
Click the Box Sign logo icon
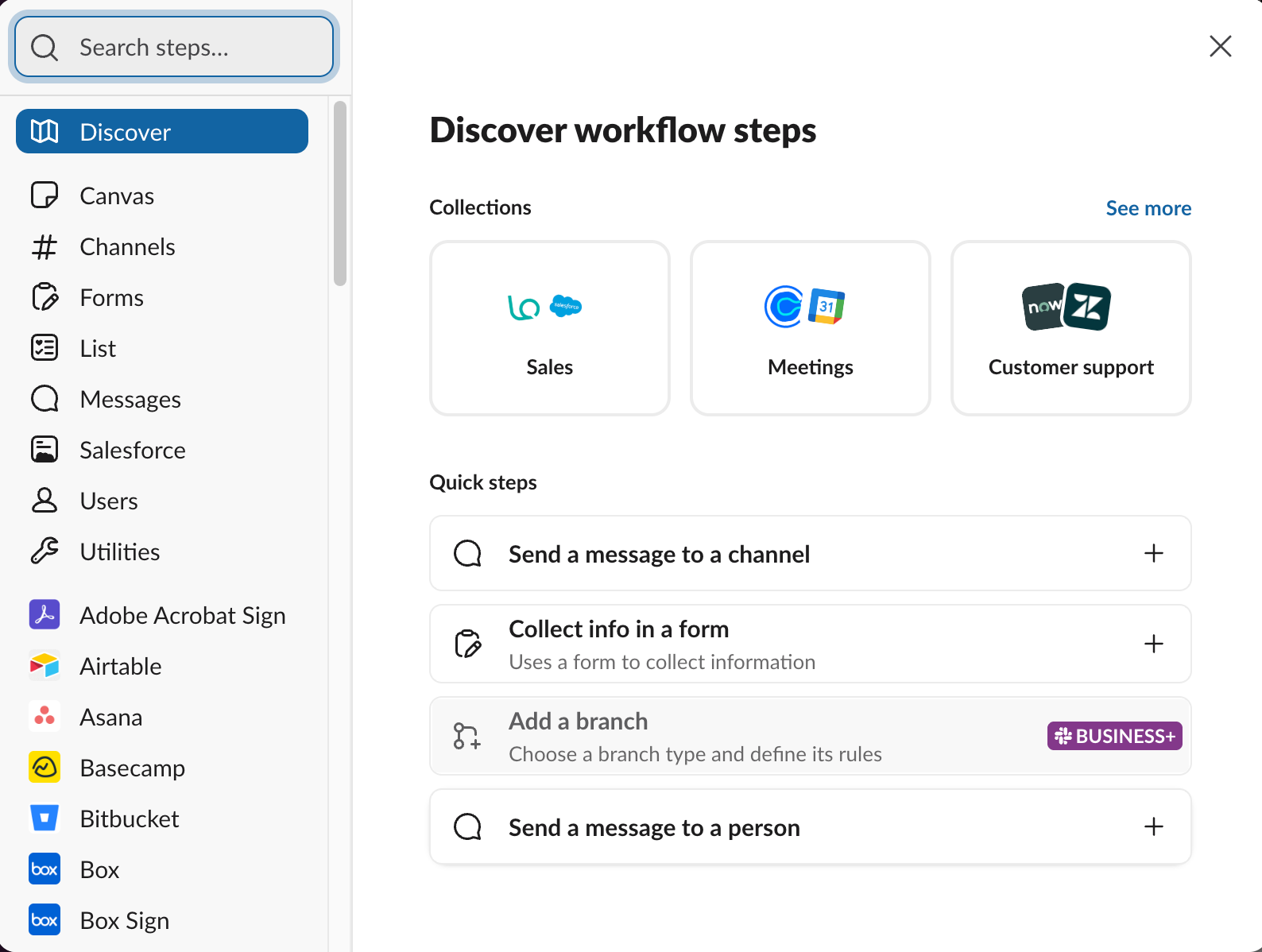tap(45, 919)
